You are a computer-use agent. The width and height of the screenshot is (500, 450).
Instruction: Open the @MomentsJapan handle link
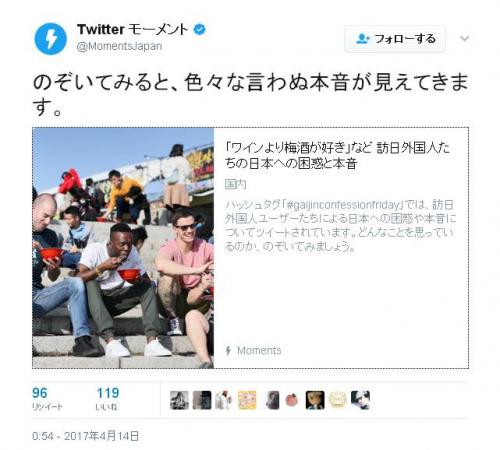click(x=119, y=46)
